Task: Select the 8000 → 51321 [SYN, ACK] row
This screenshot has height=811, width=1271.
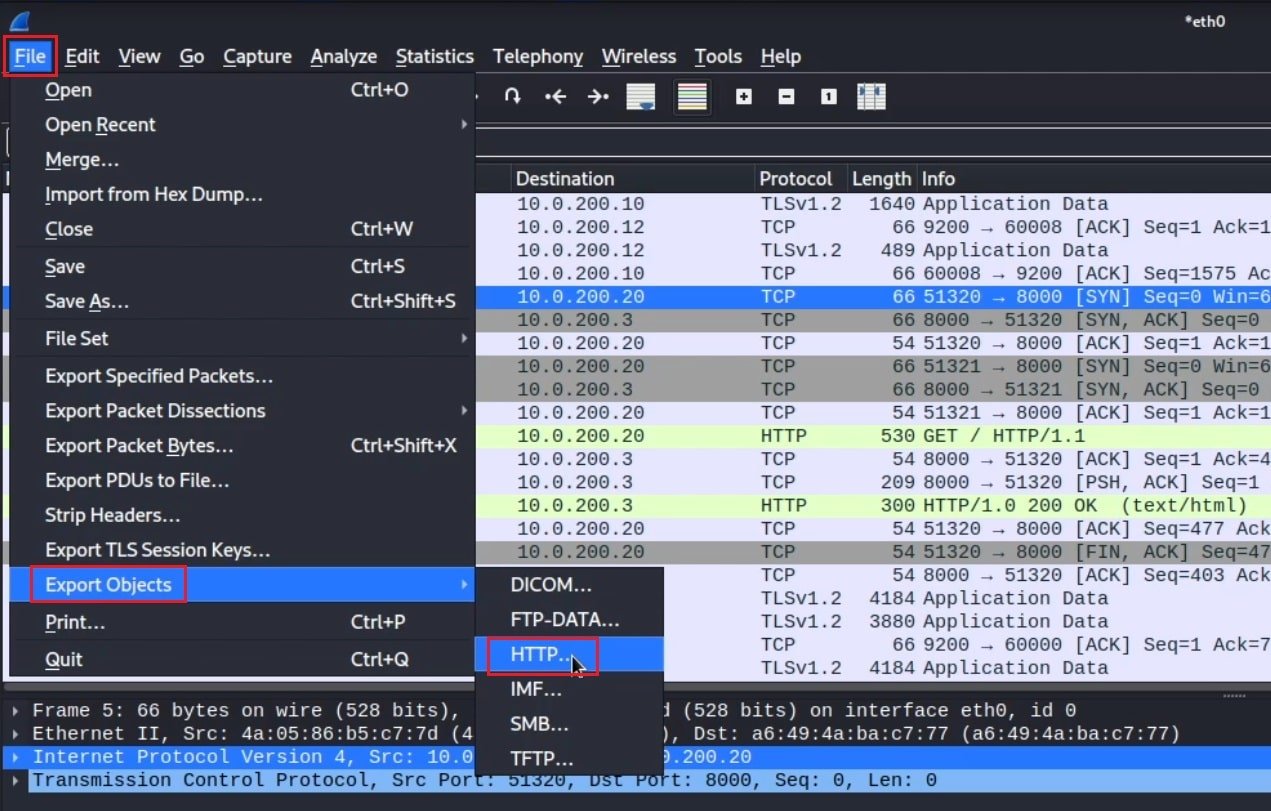Action: [873, 390]
